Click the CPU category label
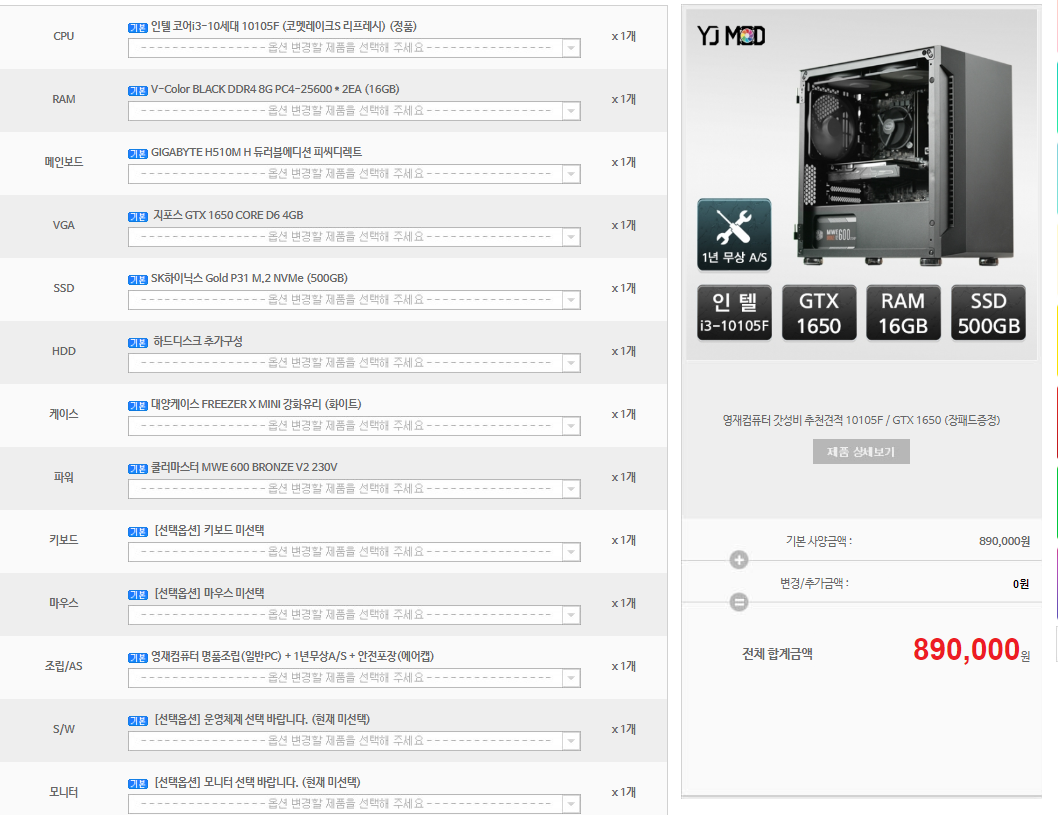The image size is (1058, 815). coord(63,36)
